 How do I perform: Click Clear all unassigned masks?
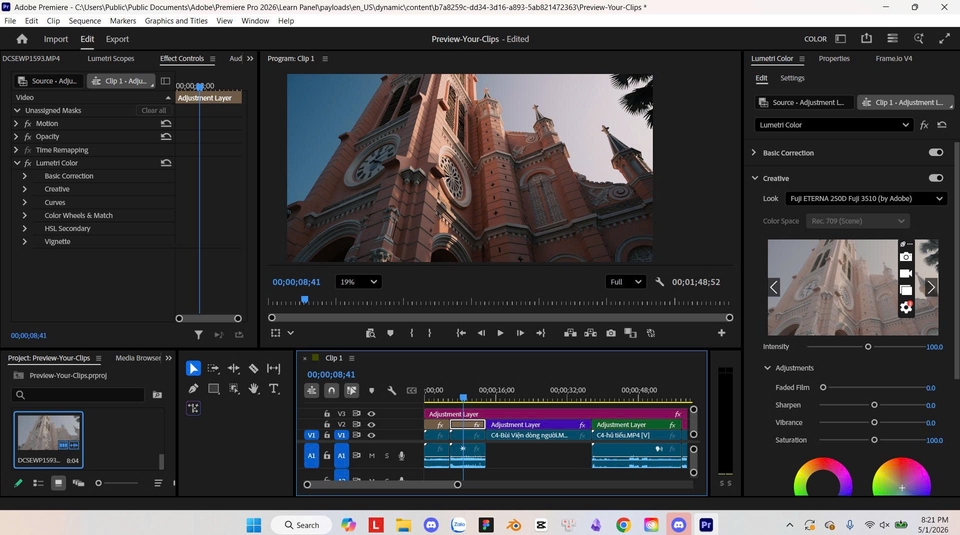coord(154,111)
